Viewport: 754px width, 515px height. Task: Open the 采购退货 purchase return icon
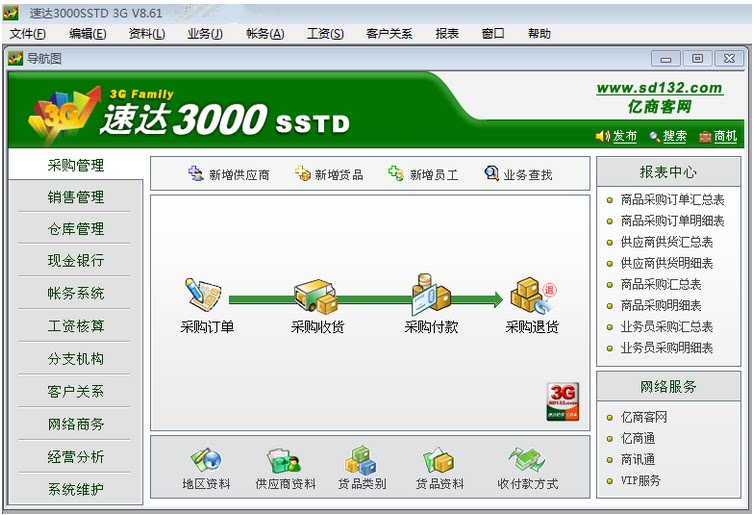533,295
